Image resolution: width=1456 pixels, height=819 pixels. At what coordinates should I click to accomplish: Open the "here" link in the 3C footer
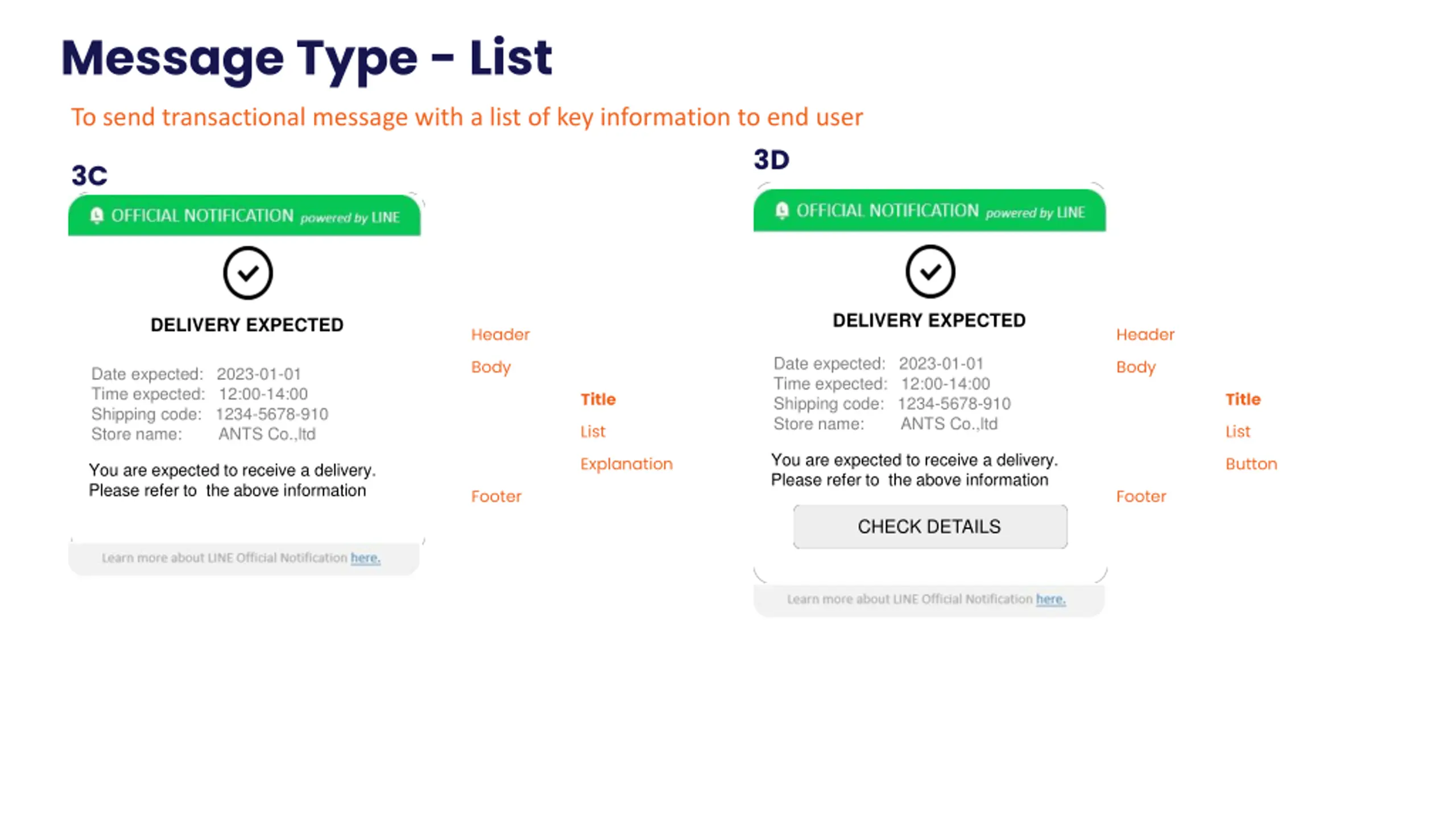click(365, 558)
